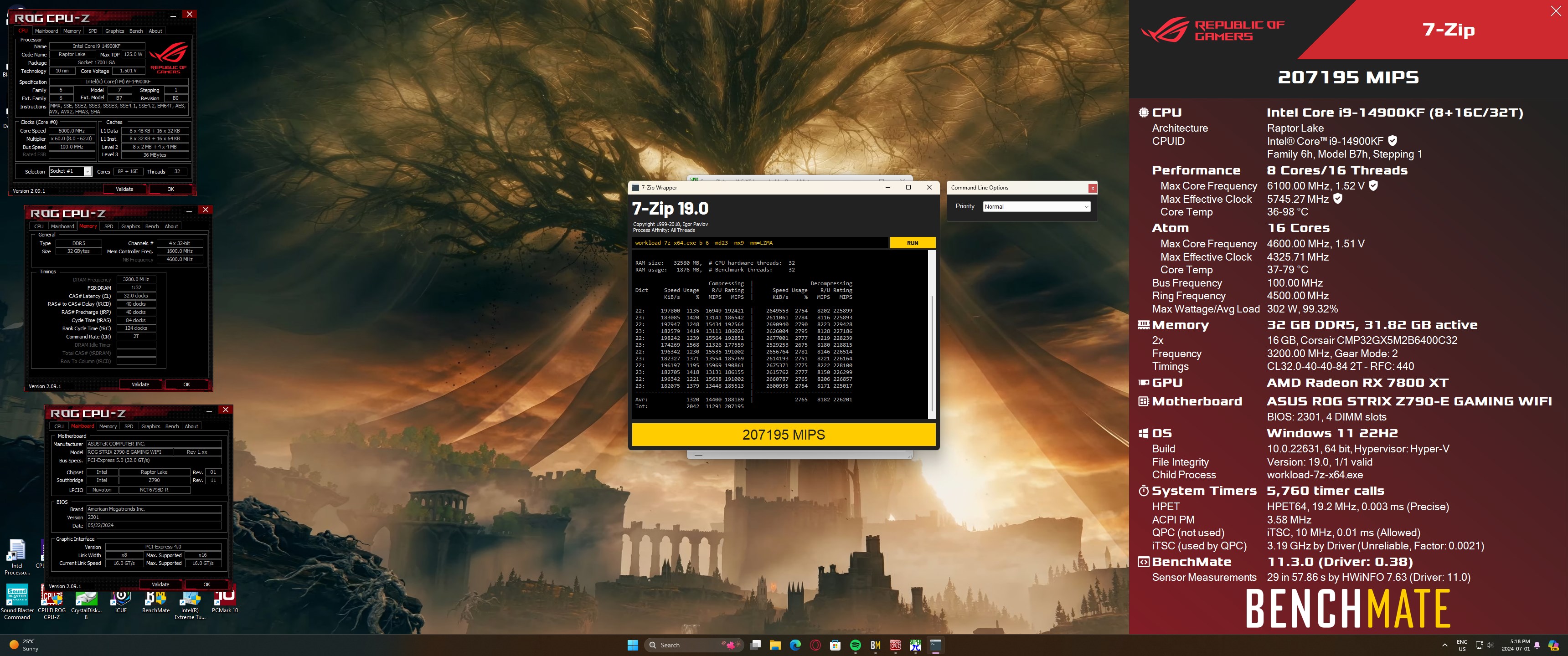Click the BenchMate 207195 MIPS score heading
Viewport: 1568px width, 656px height.
point(1348,77)
